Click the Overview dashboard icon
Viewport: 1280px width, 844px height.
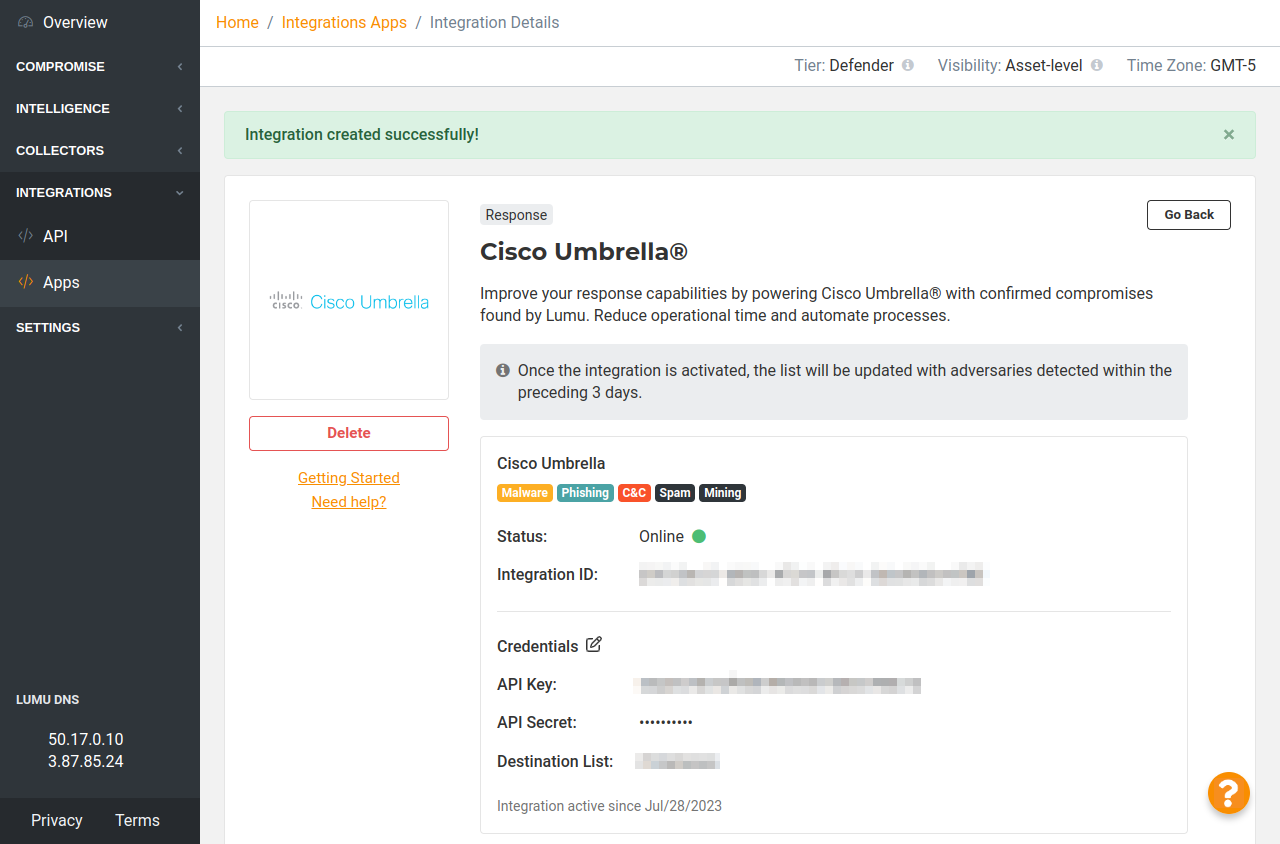click(x=26, y=22)
